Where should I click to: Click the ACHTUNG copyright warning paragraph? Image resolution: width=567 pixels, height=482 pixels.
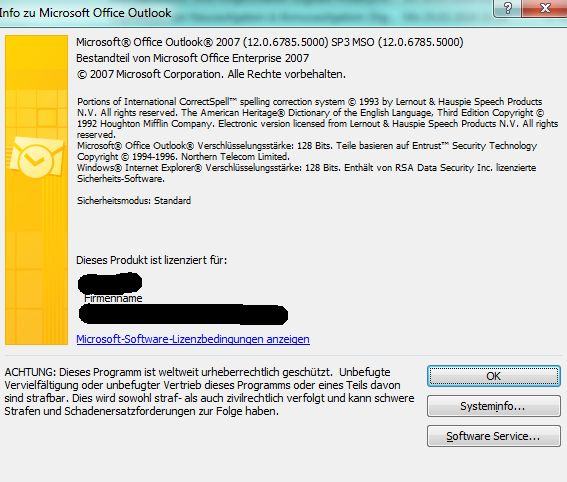click(209, 392)
